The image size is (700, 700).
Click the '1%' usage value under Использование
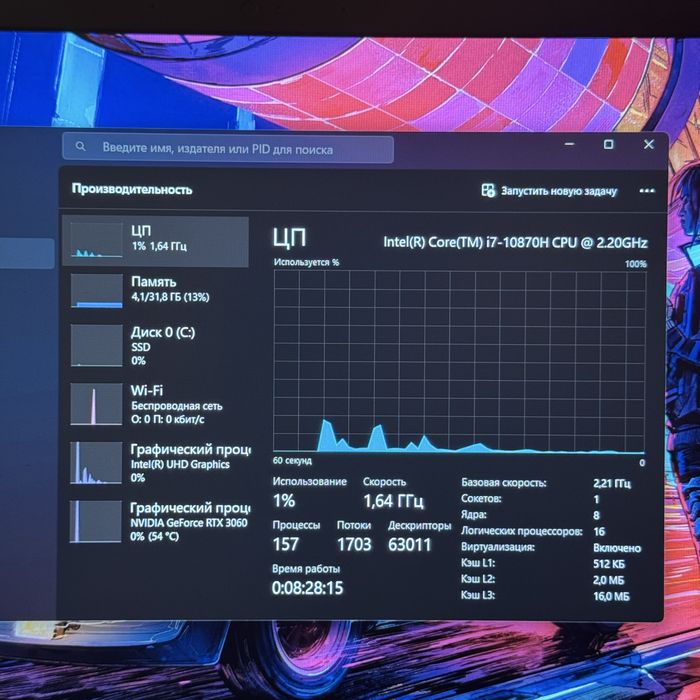point(284,500)
